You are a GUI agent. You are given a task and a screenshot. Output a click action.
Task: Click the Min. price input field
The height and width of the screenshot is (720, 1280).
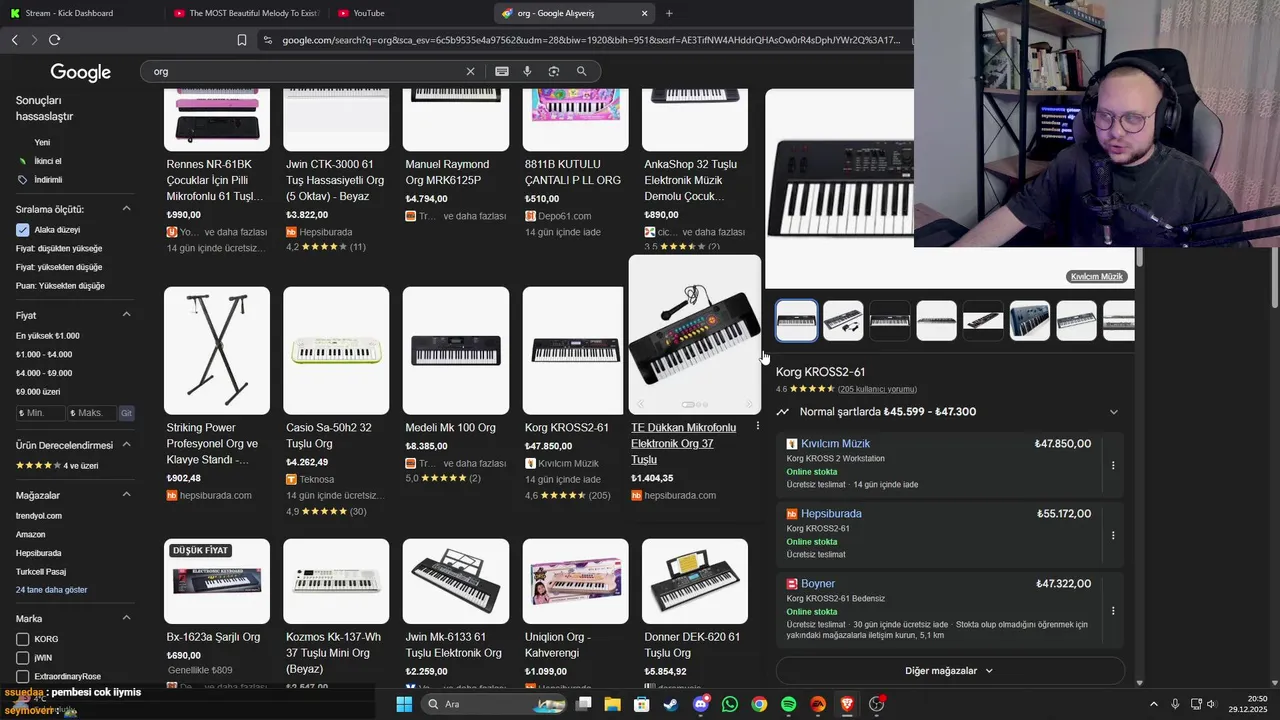click(x=40, y=413)
